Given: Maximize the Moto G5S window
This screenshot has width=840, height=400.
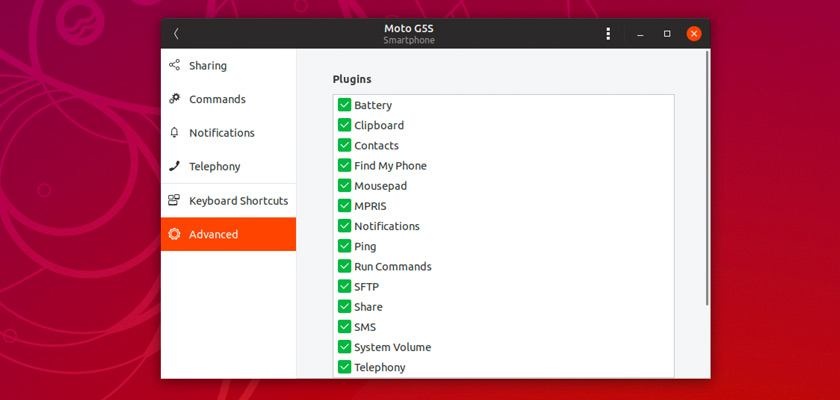Looking at the screenshot, I should click(667, 34).
